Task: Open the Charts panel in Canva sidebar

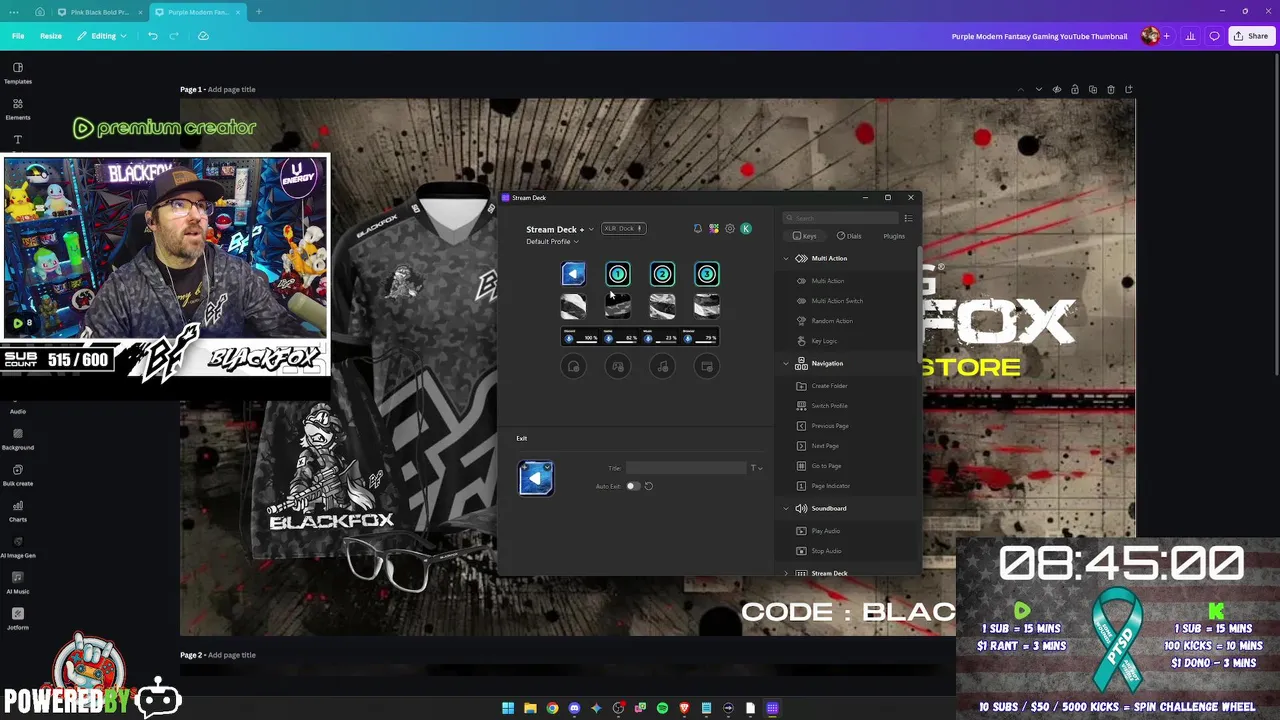Action: coord(18,511)
